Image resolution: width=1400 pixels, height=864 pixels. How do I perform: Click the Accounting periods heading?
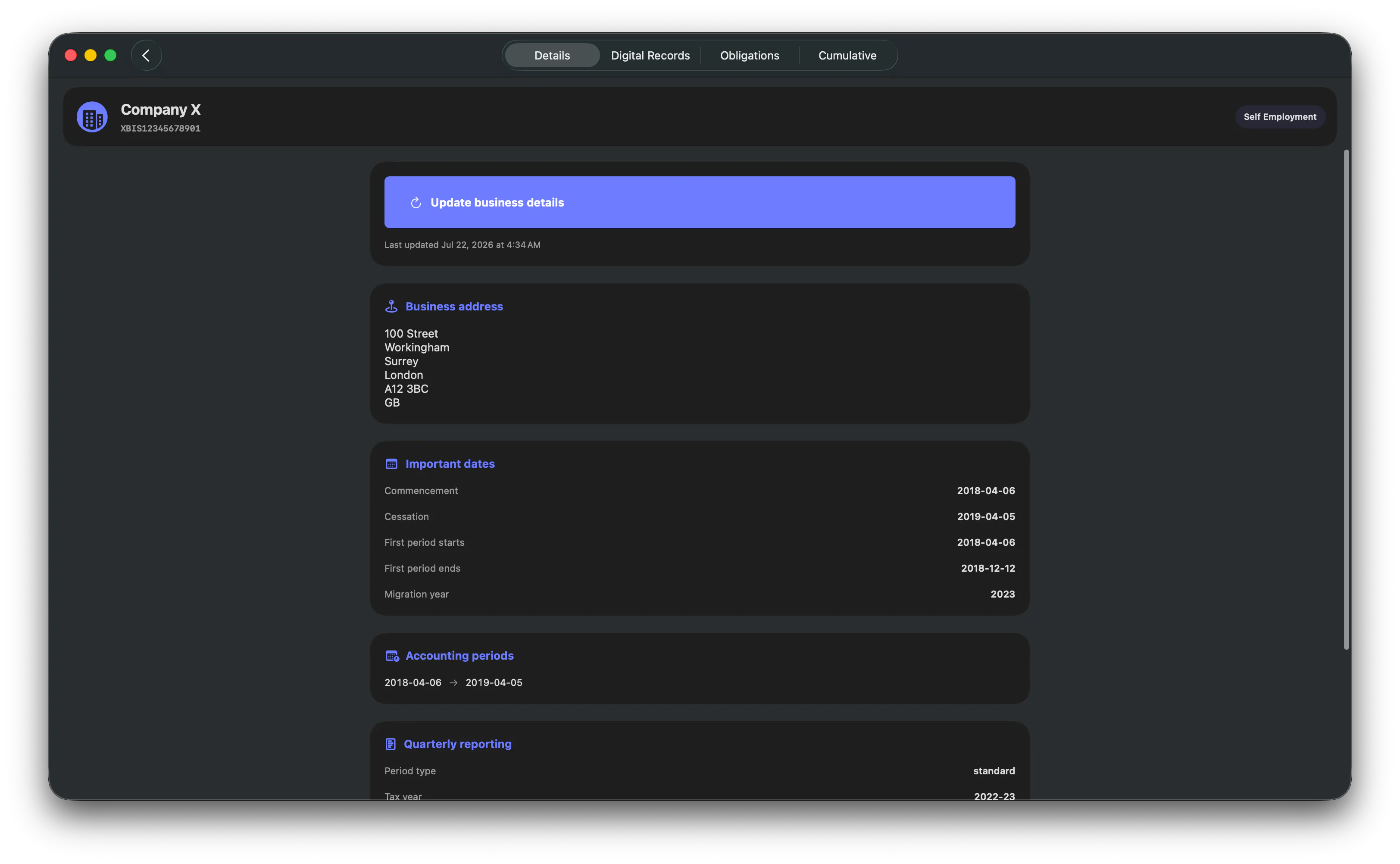pos(460,656)
